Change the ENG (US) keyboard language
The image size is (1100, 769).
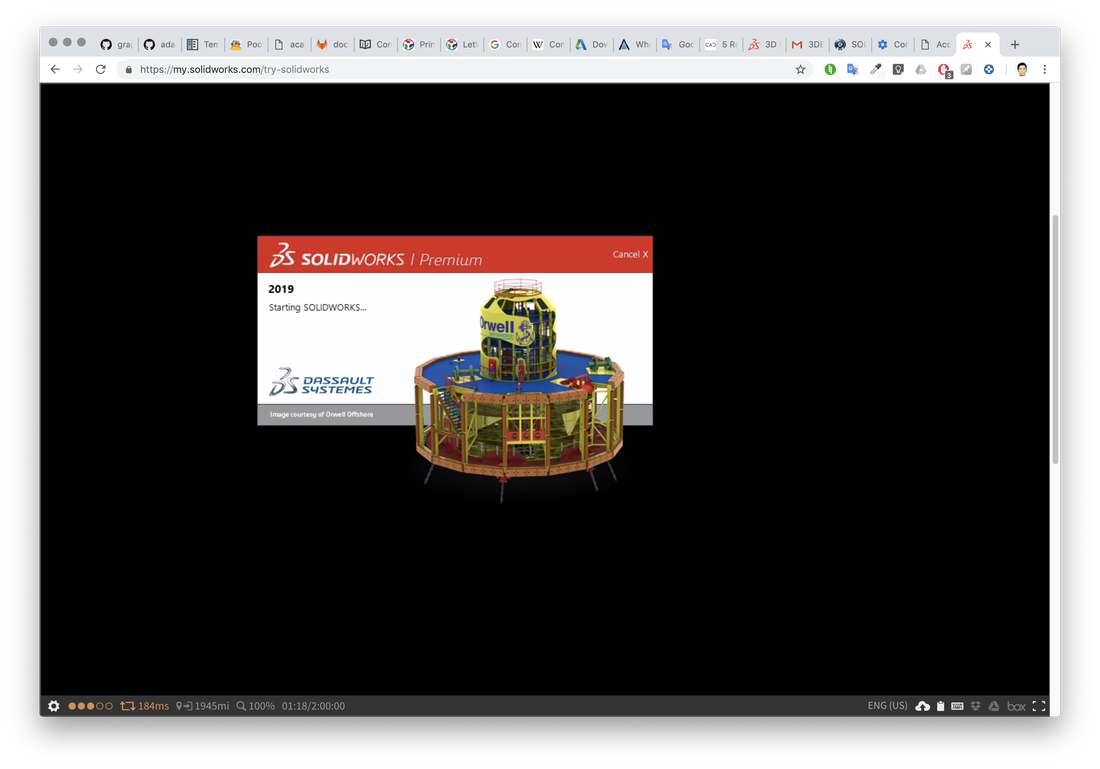(887, 705)
